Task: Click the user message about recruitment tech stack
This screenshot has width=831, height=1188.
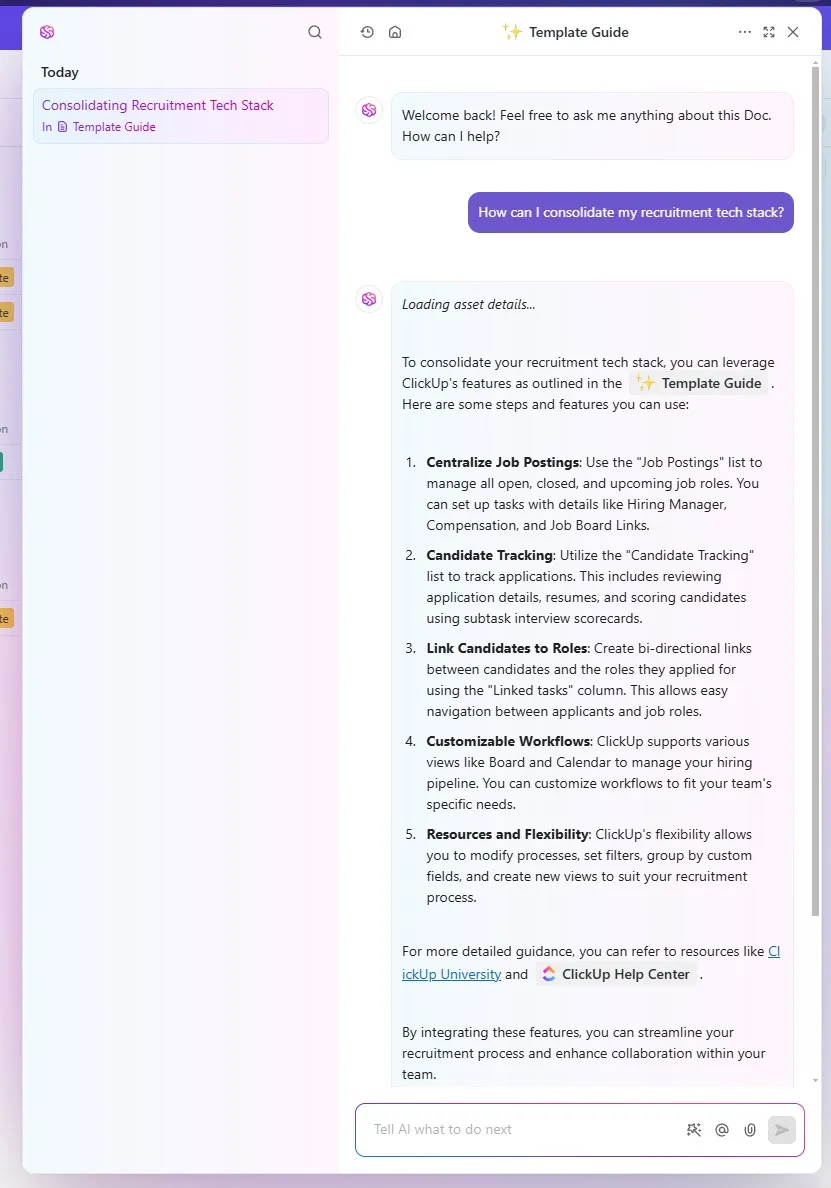Action: click(631, 212)
